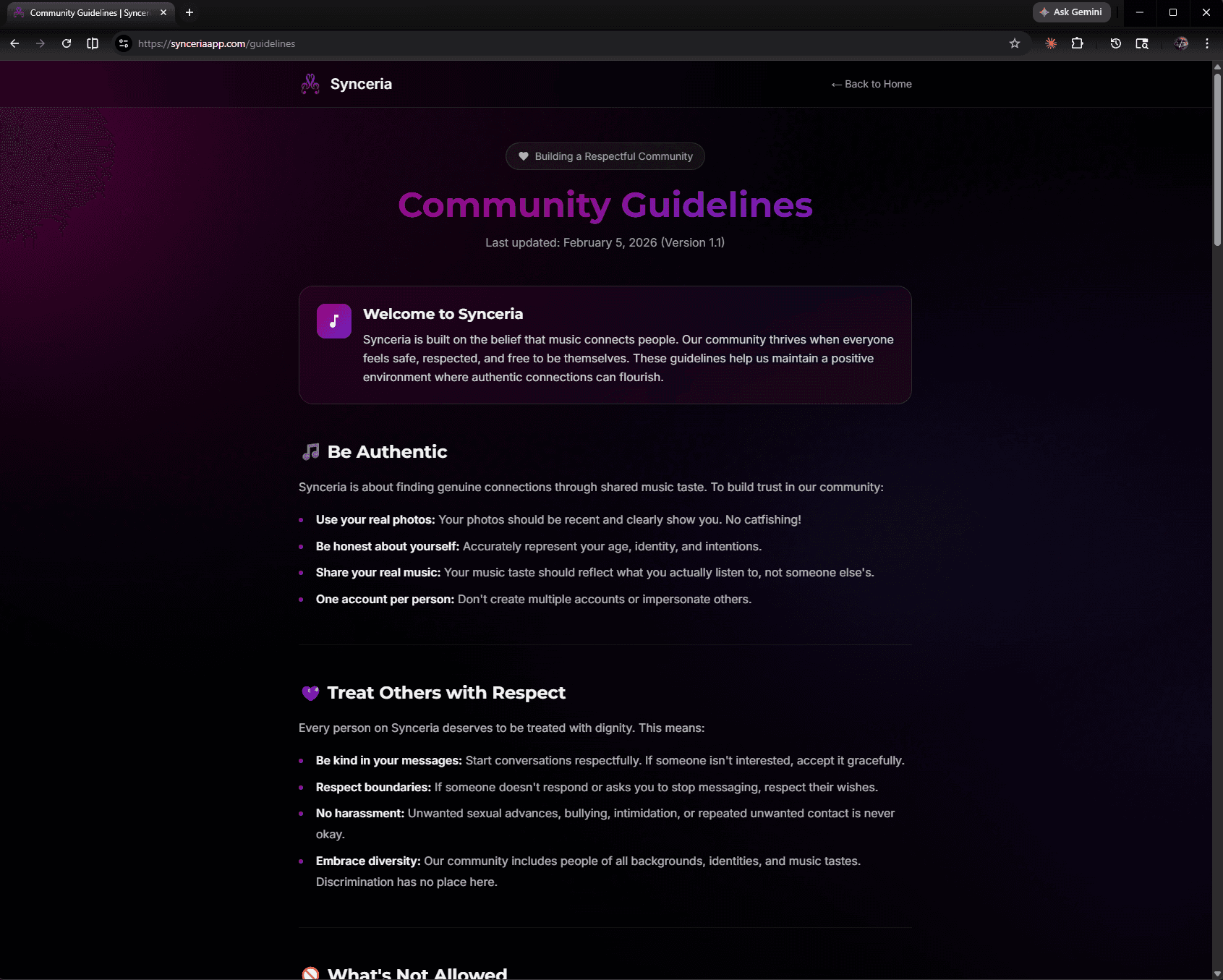Click the split screen icon beside reload
Viewport: 1223px width, 980px height.
(93, 43)
